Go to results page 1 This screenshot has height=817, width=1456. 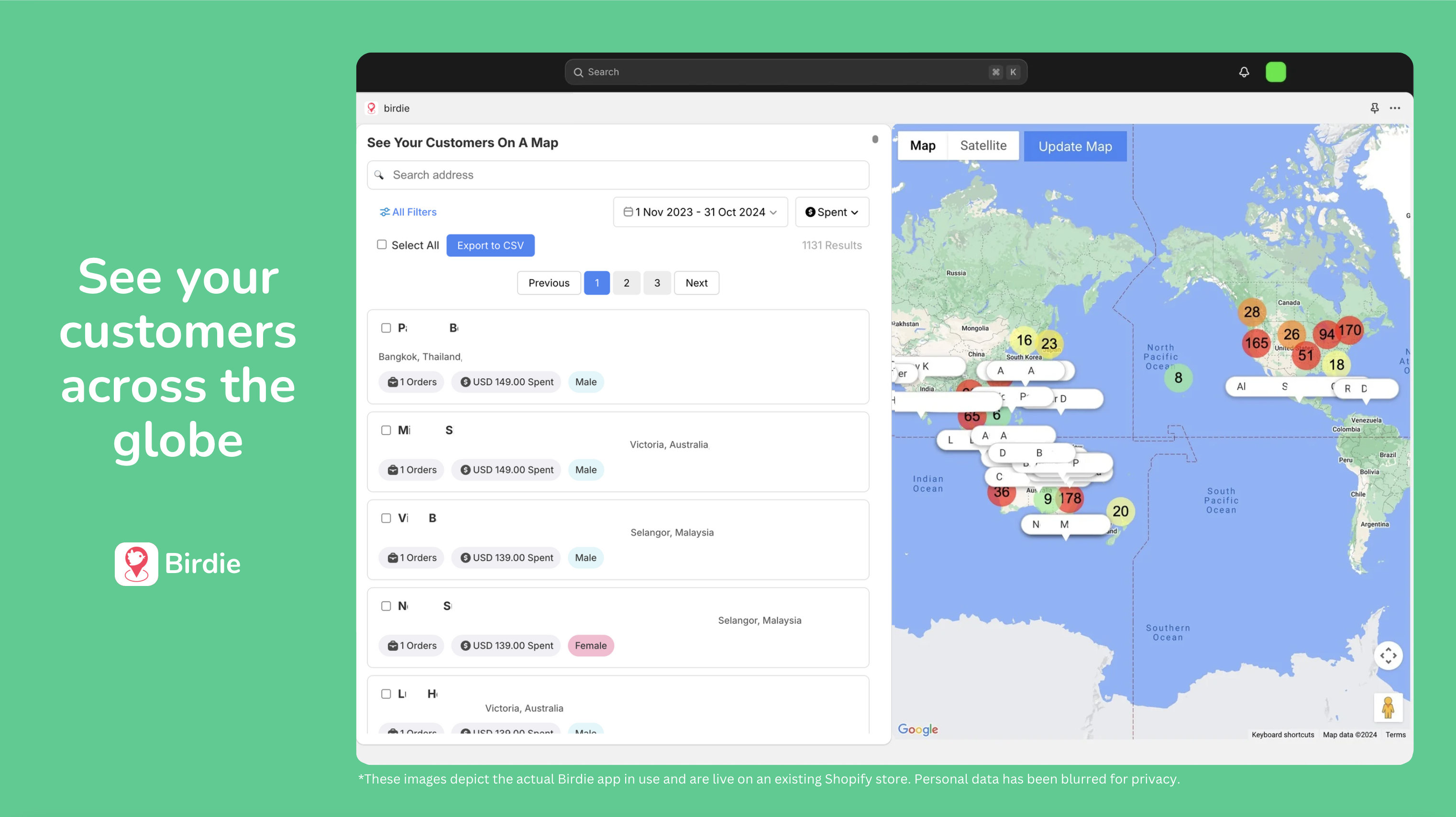click(x=597, y=283)
